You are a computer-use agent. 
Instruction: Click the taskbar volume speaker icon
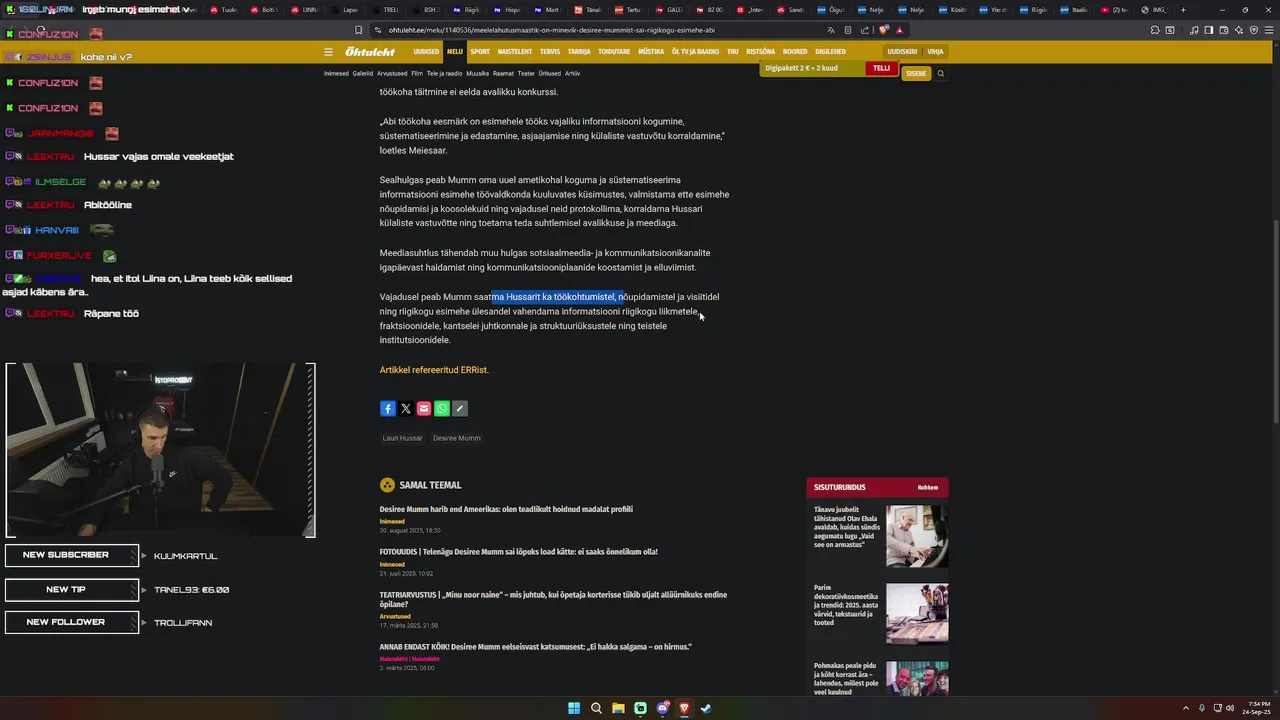point(1230,708)
